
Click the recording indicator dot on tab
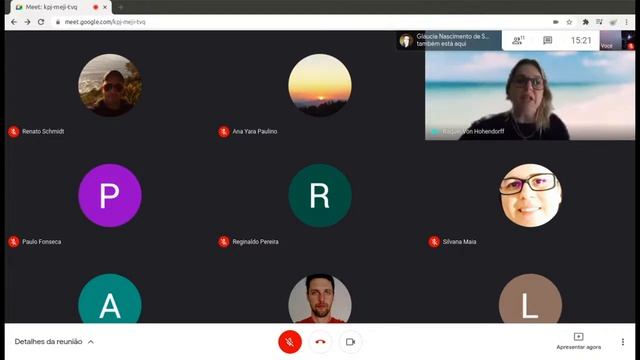[x=96, y=7]
